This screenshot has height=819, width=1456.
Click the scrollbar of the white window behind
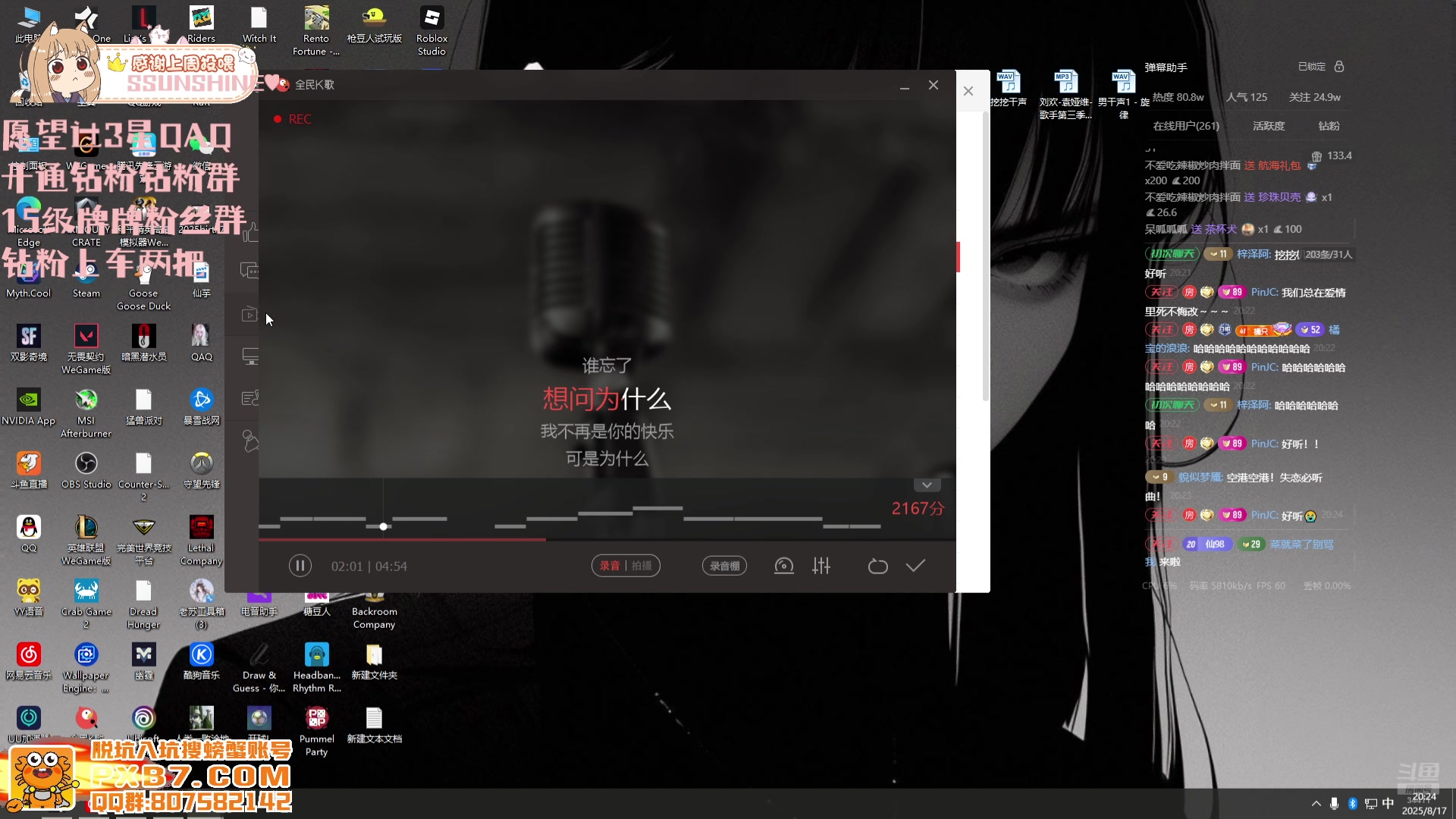tap(985, 258)
